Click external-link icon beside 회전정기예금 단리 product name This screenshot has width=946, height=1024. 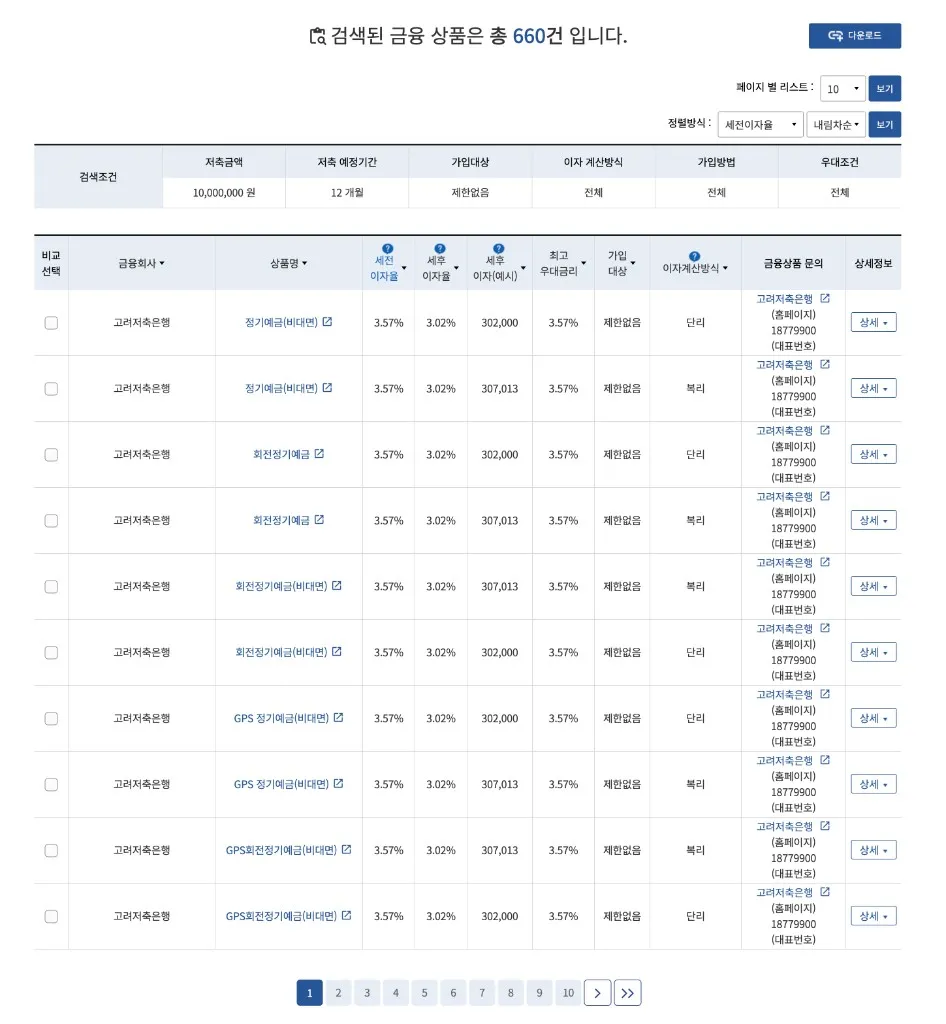pos(319,454)
